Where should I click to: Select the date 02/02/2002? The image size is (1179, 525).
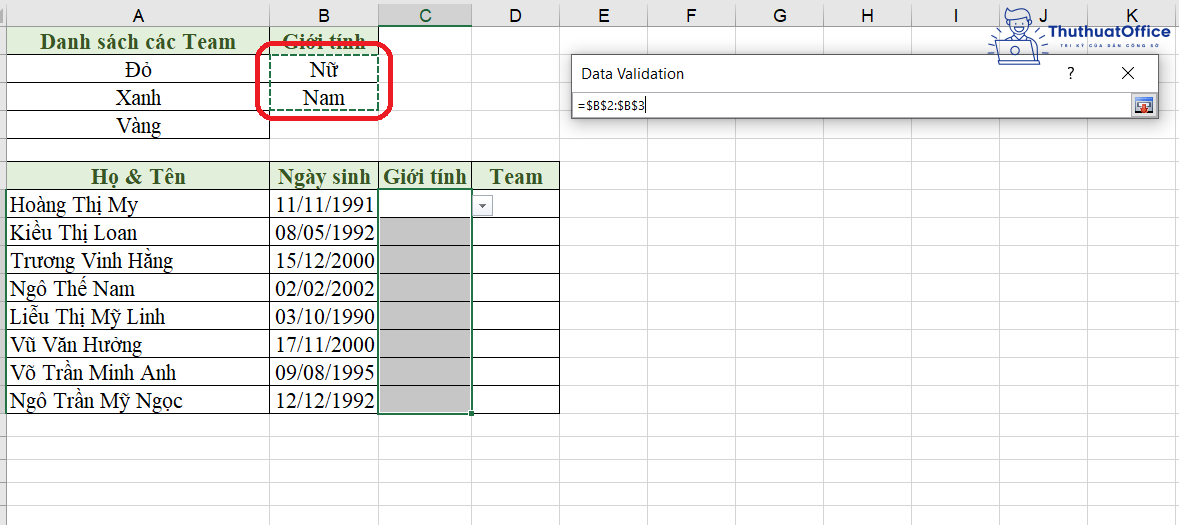pos(324,288)
